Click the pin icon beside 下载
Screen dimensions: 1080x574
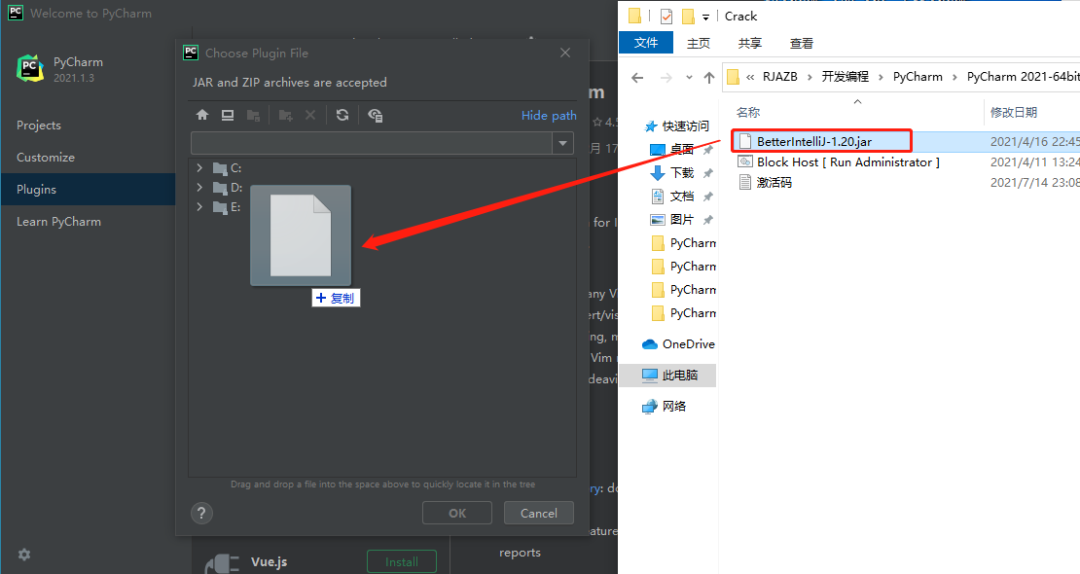point(707,173)
